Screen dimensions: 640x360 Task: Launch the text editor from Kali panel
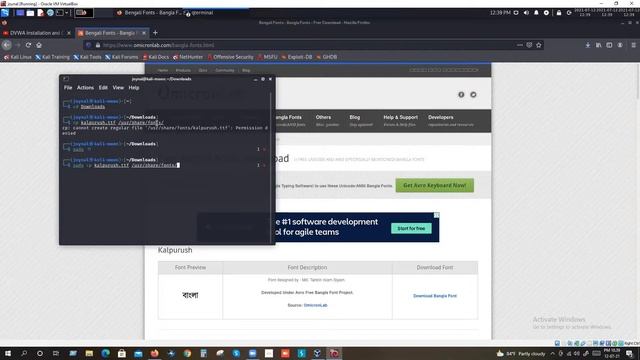pyautogui.click(x=40, y=13)
